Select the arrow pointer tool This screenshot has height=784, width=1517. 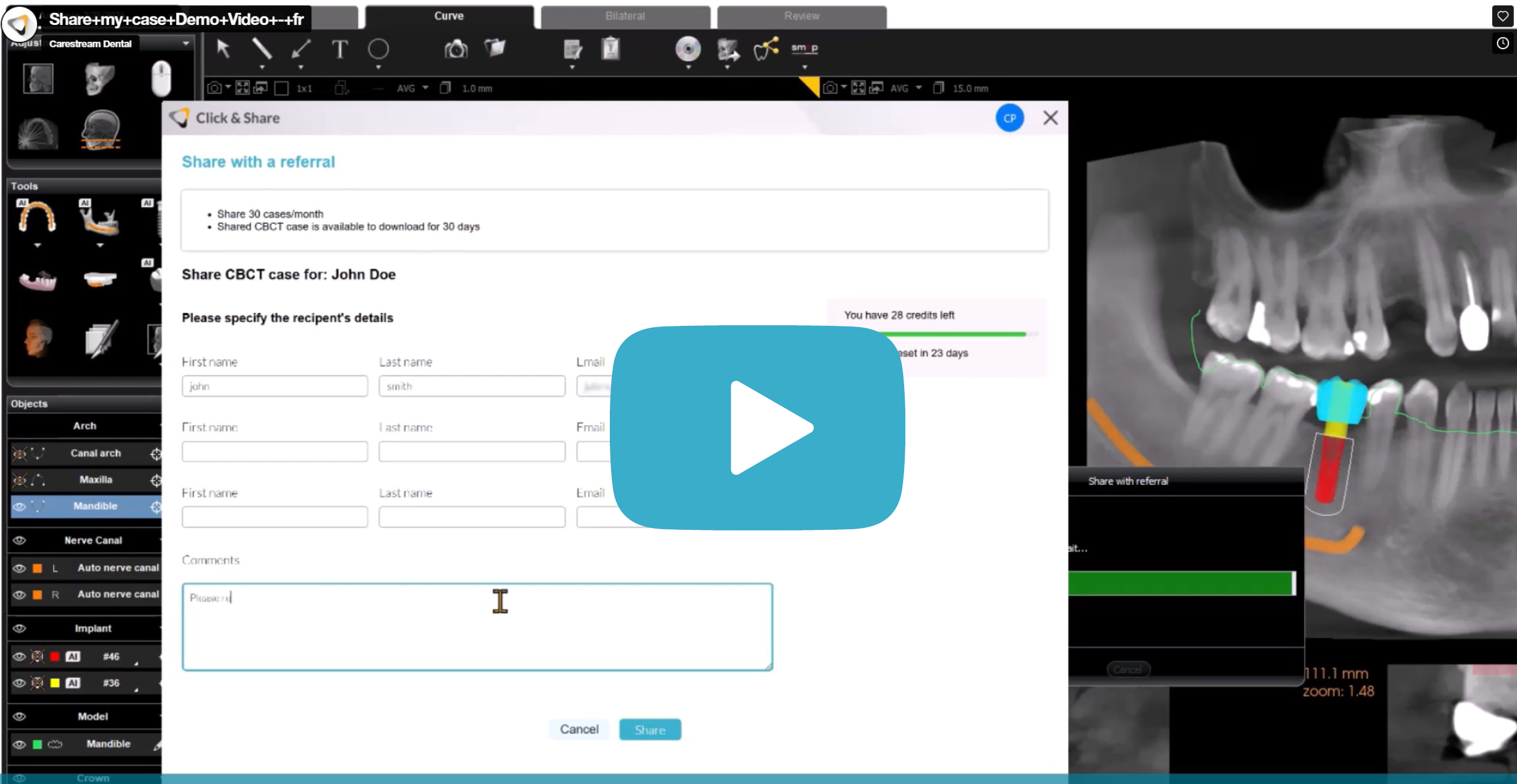pyautogui.click(x=223, y=49)
